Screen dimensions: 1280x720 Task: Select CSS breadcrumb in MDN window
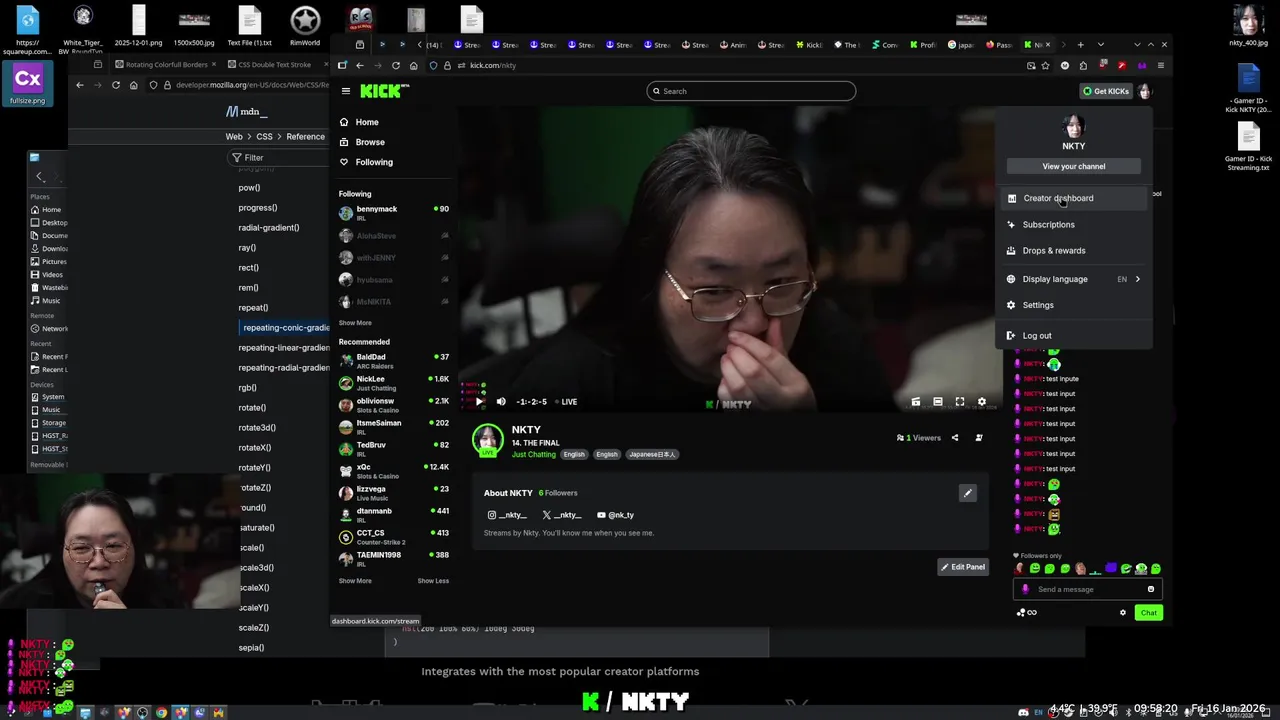click(x=264, y=136)
